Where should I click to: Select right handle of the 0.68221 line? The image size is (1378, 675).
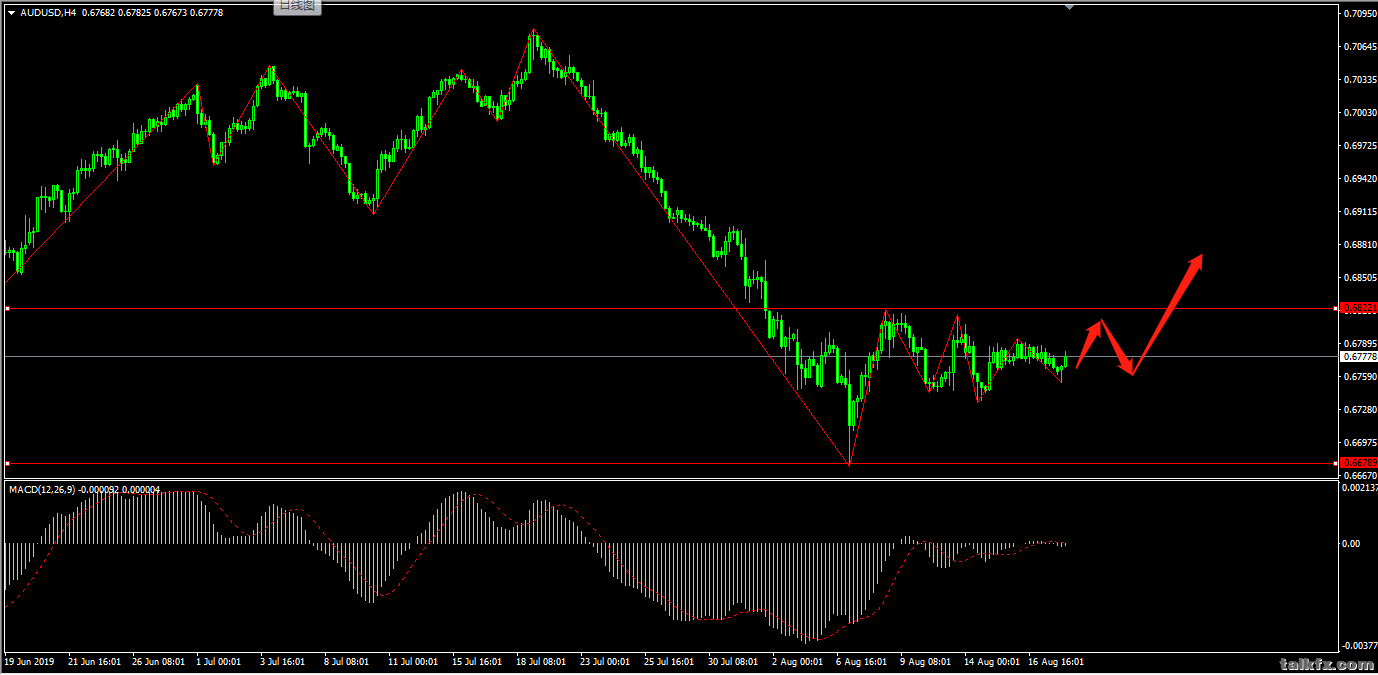[1336, 309]
